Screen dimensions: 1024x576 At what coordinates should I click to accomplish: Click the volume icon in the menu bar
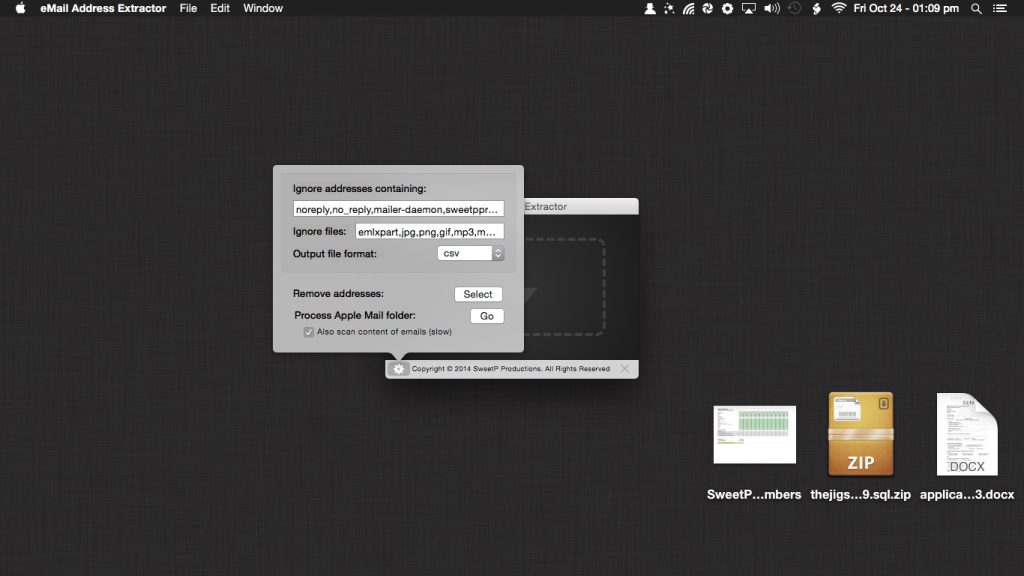pos(770,8)
